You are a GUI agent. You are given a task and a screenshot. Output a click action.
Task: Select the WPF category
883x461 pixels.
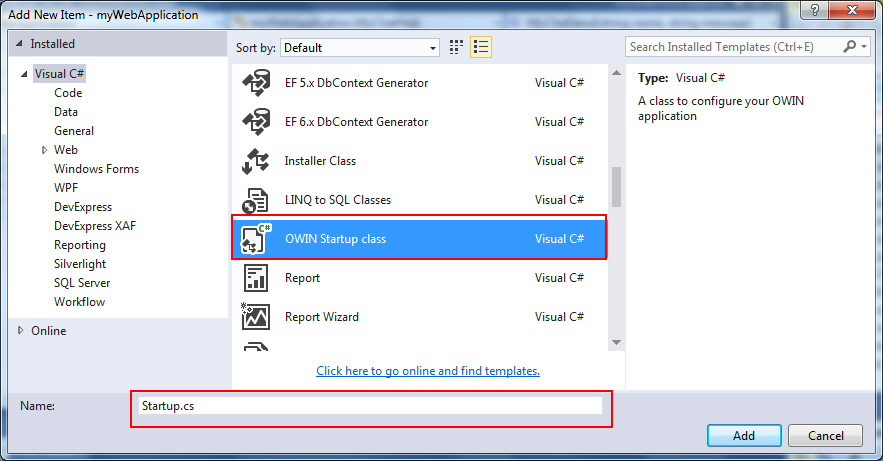coord(66,188)
